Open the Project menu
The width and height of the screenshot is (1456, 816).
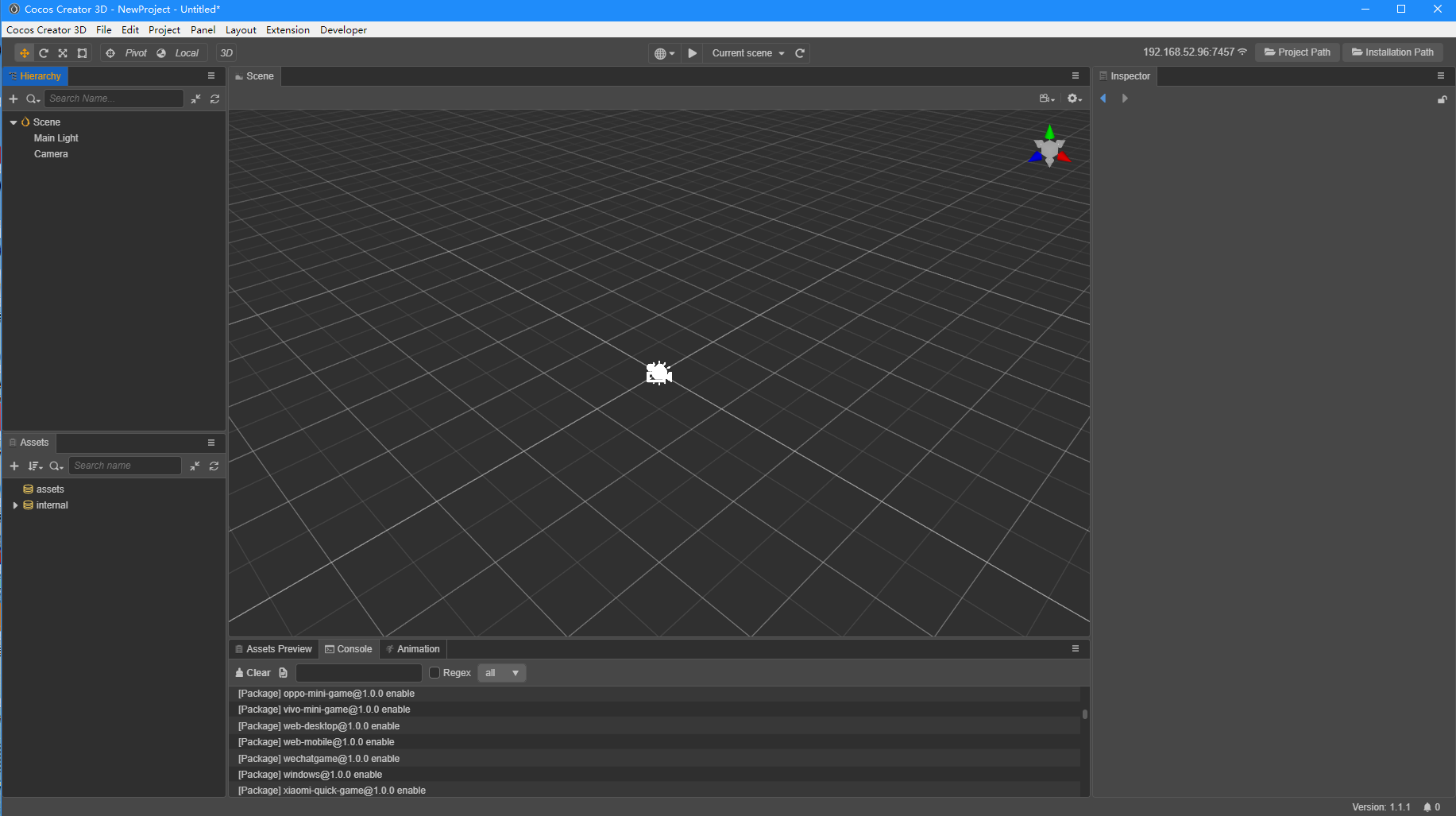(164, 30)
